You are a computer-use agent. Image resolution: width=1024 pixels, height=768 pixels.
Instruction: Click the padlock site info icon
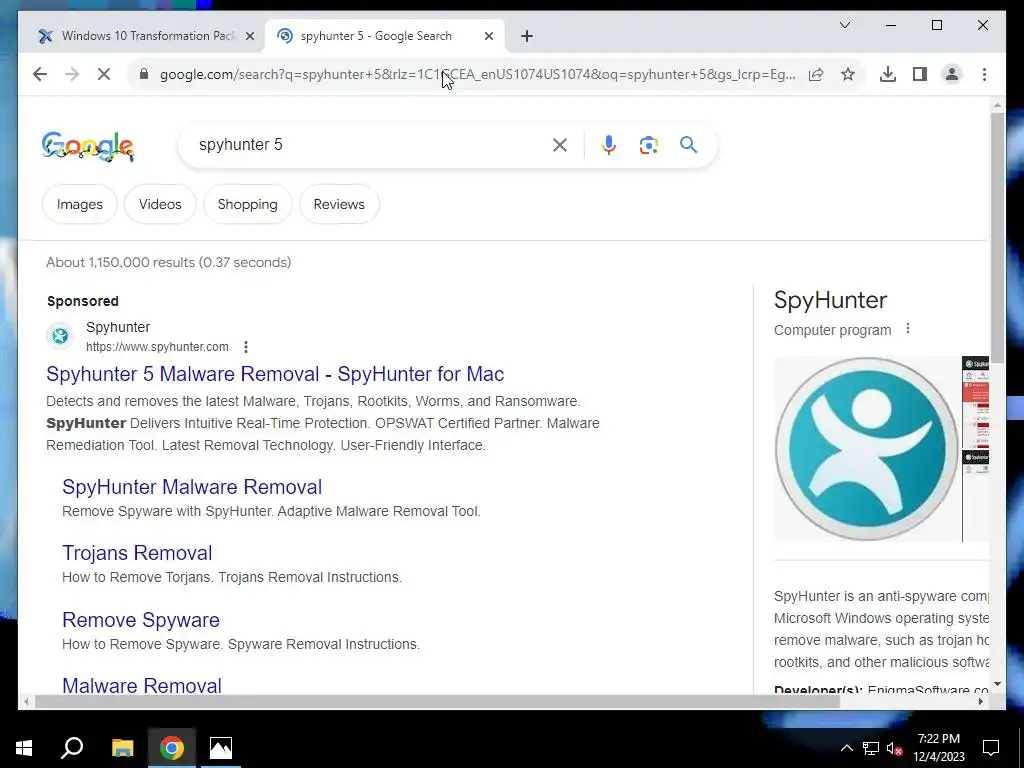tap(144, 74)
